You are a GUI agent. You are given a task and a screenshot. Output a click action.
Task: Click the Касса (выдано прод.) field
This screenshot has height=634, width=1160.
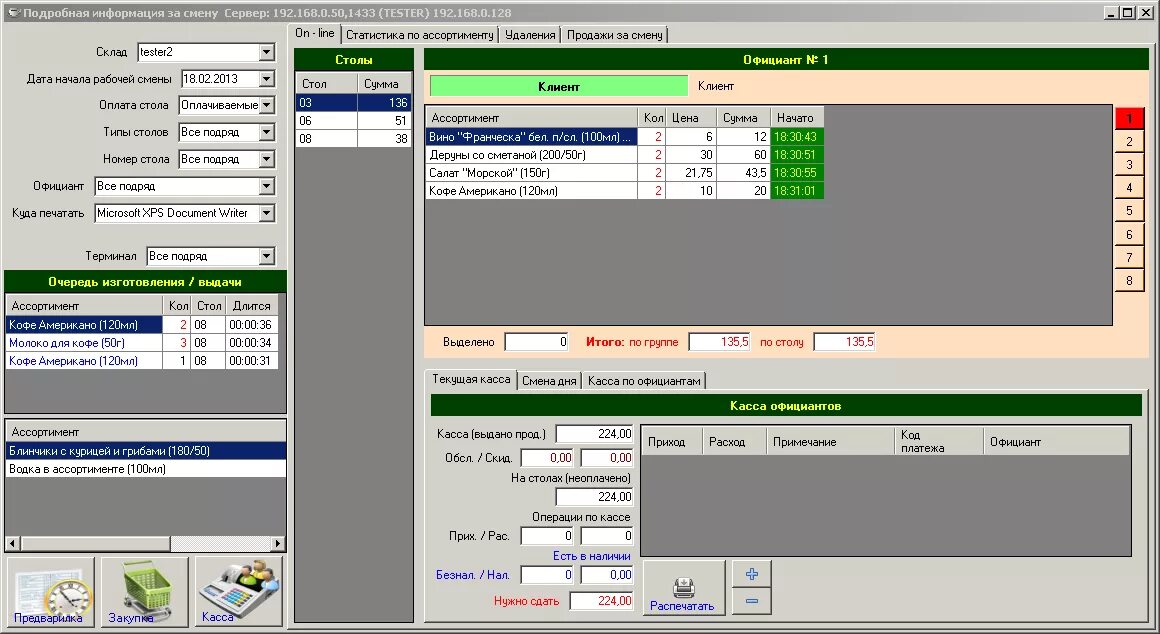594,434
